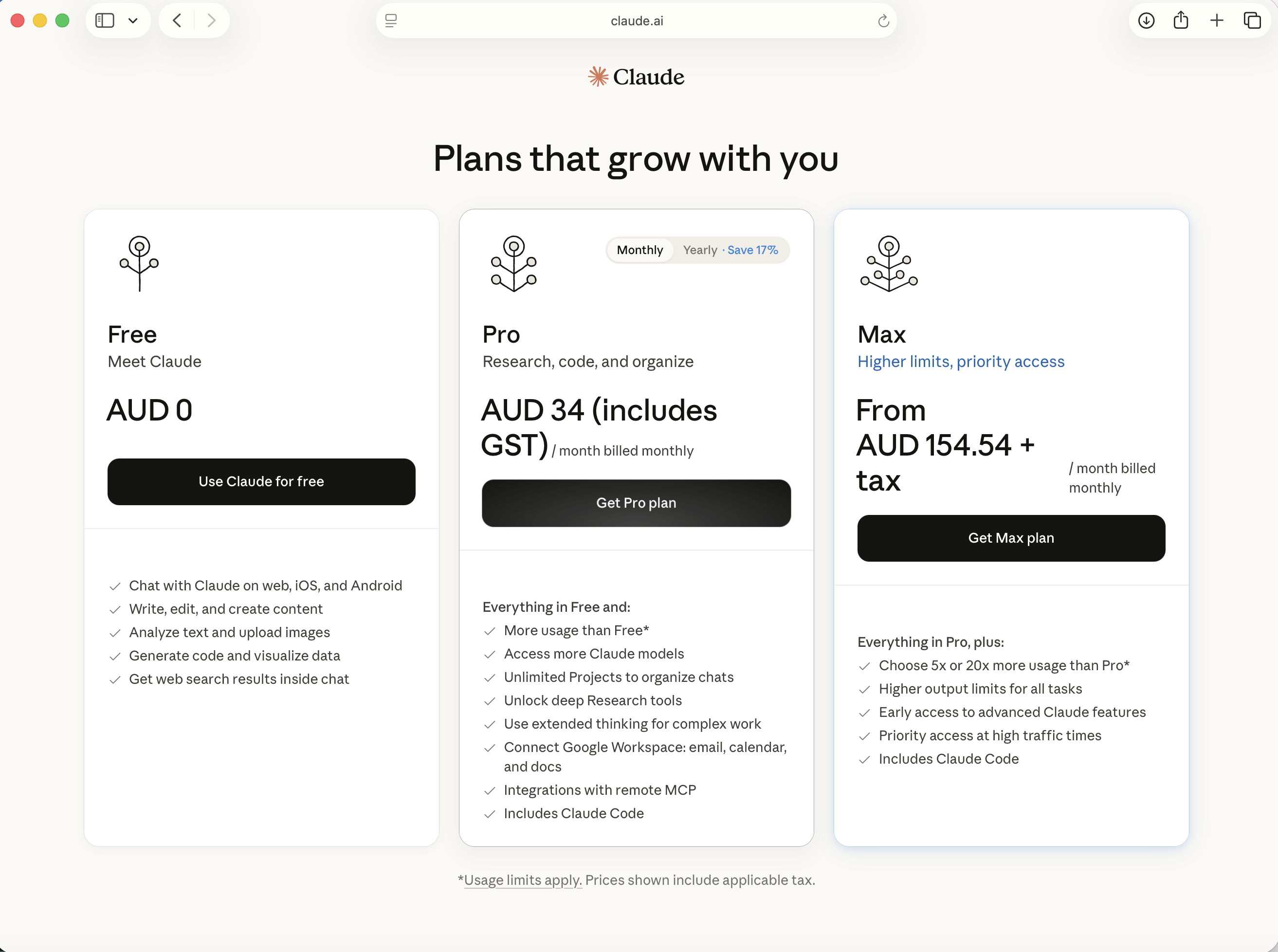Toggle the Safari sidebar icon
Screen dimensions: 1278x952
[105, 21]
